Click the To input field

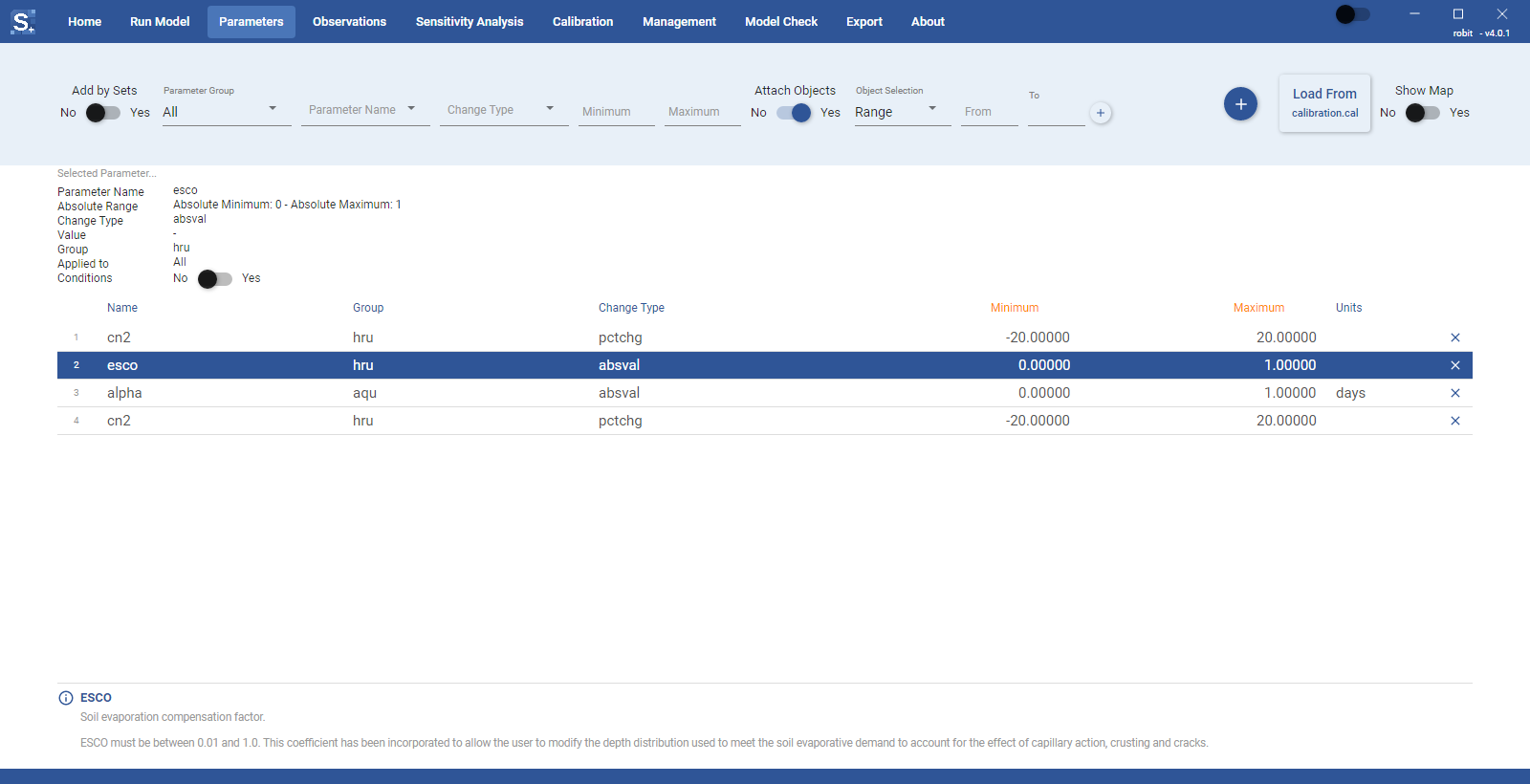coord(1057,112)
